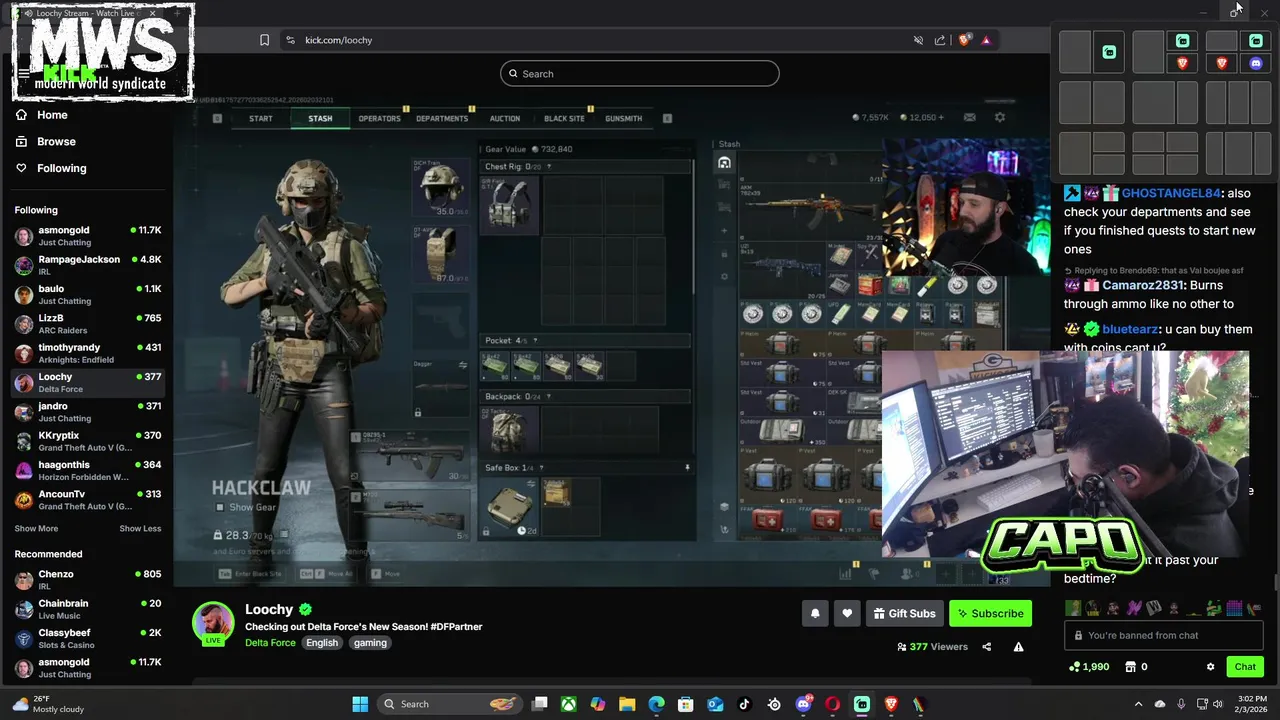
Task: Open Microsoft Copilot from taskbar
Action: click(x=598, y=704)
